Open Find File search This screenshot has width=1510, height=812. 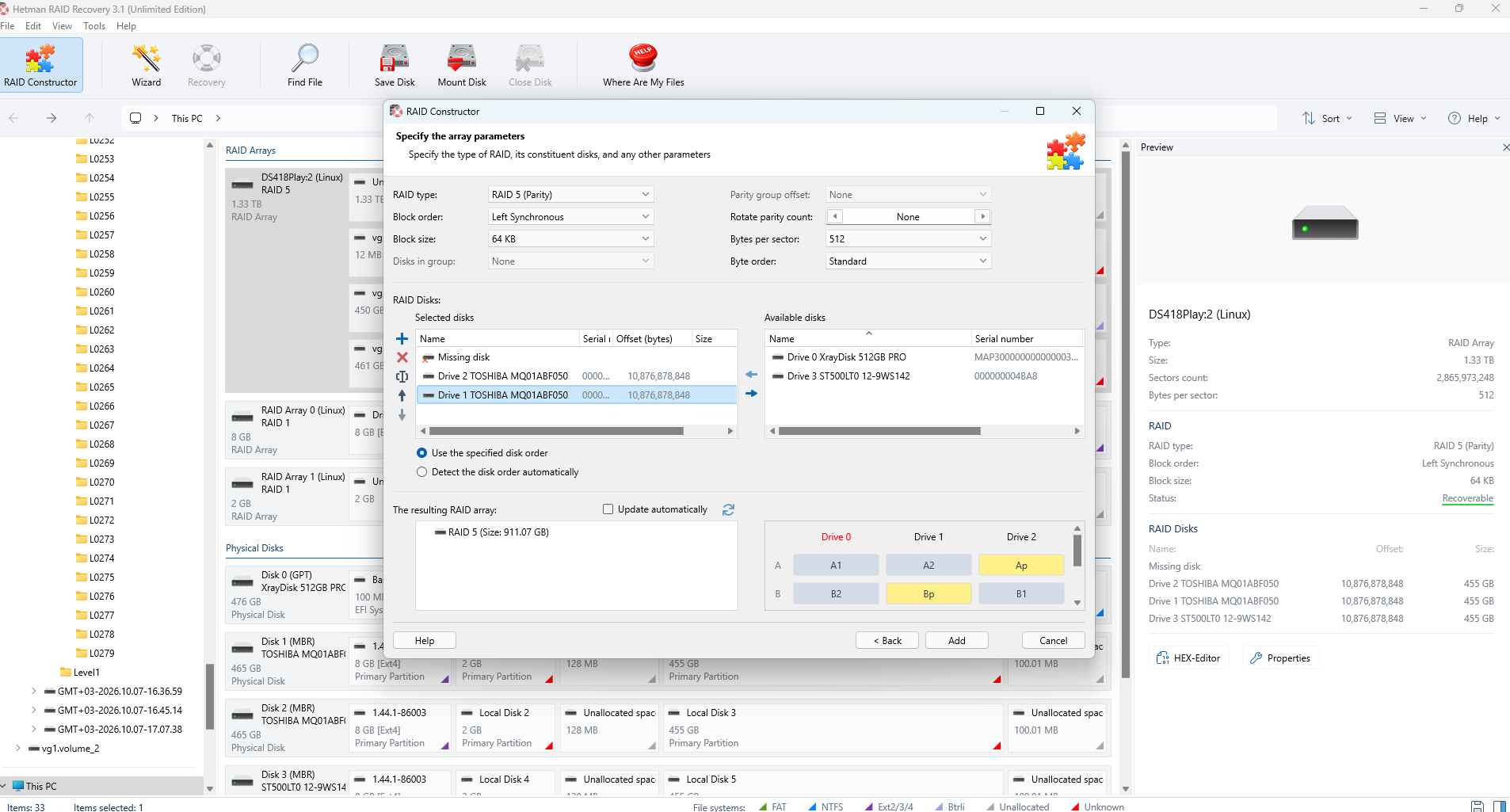[305, 65]
